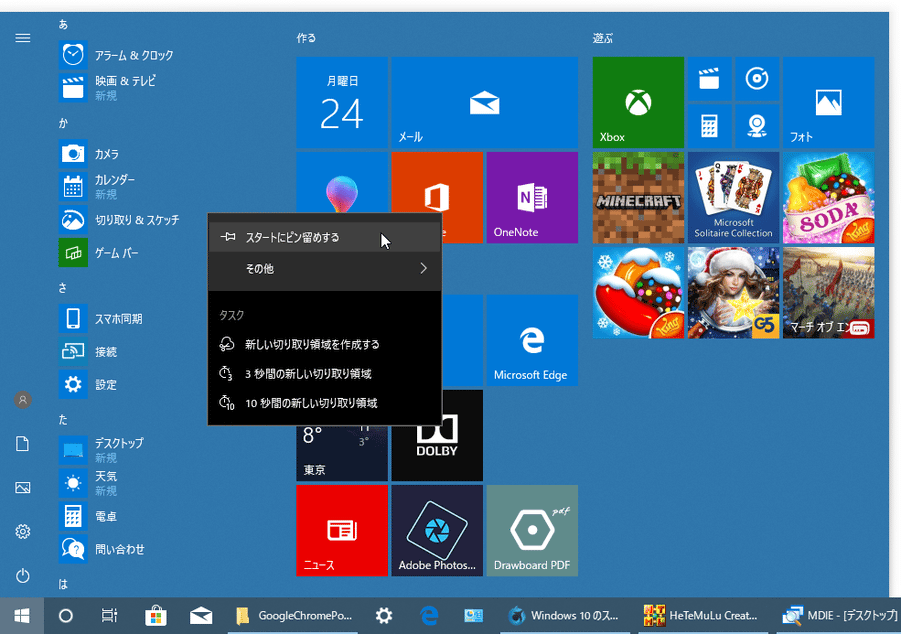Switch to MDIE - [デスクトップ] window

point(838,616)
